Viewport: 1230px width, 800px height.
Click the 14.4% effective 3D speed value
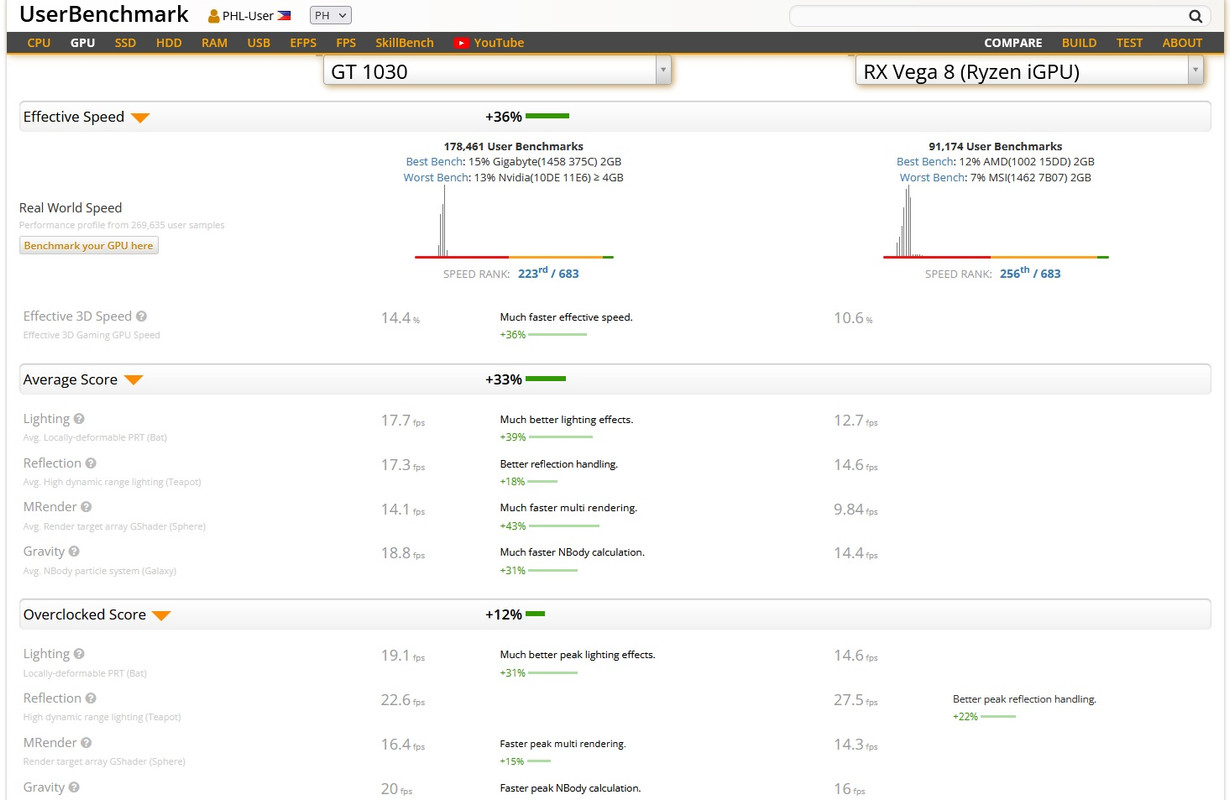click(x=400, y=318)
